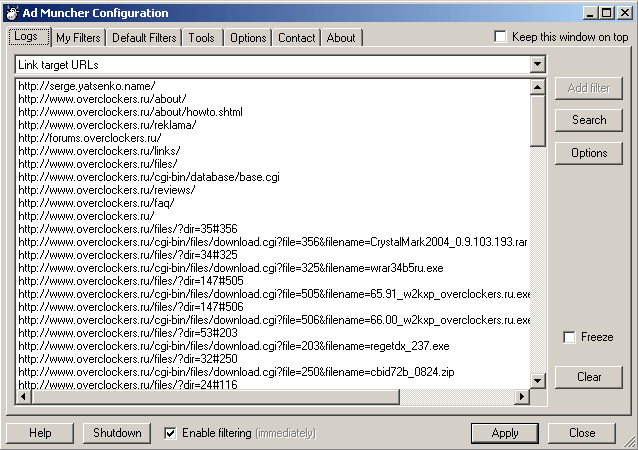Screen dimensions: 638x450
Task: Click the horizontal scrollbar left arrow
Action: point(23,396)
